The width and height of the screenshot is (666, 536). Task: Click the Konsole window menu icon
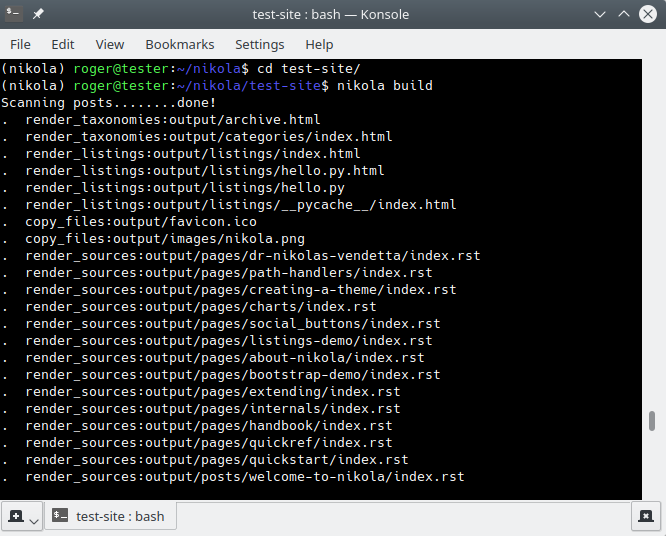(x=15, y=15)
